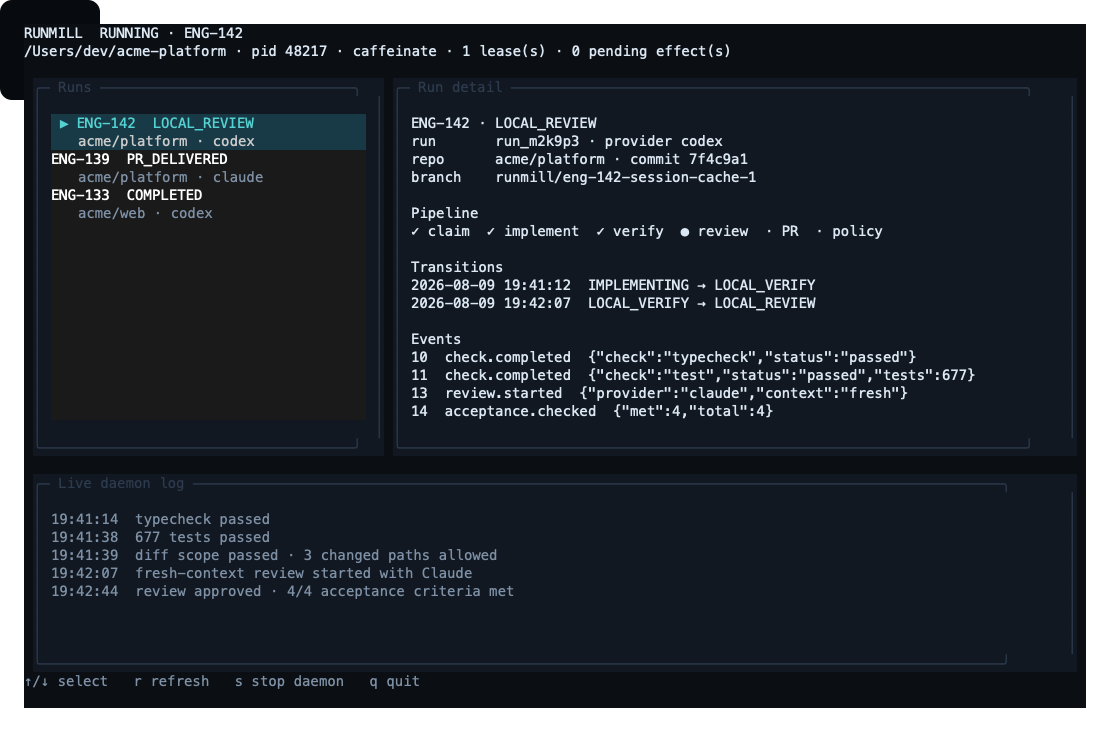Click the 'q quit' shortcut

394,681
